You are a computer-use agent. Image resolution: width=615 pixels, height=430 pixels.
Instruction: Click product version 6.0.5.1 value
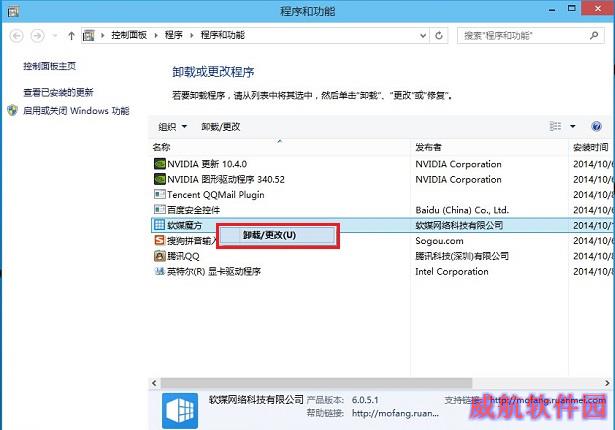pyautogui.click(x=365, y=400)
